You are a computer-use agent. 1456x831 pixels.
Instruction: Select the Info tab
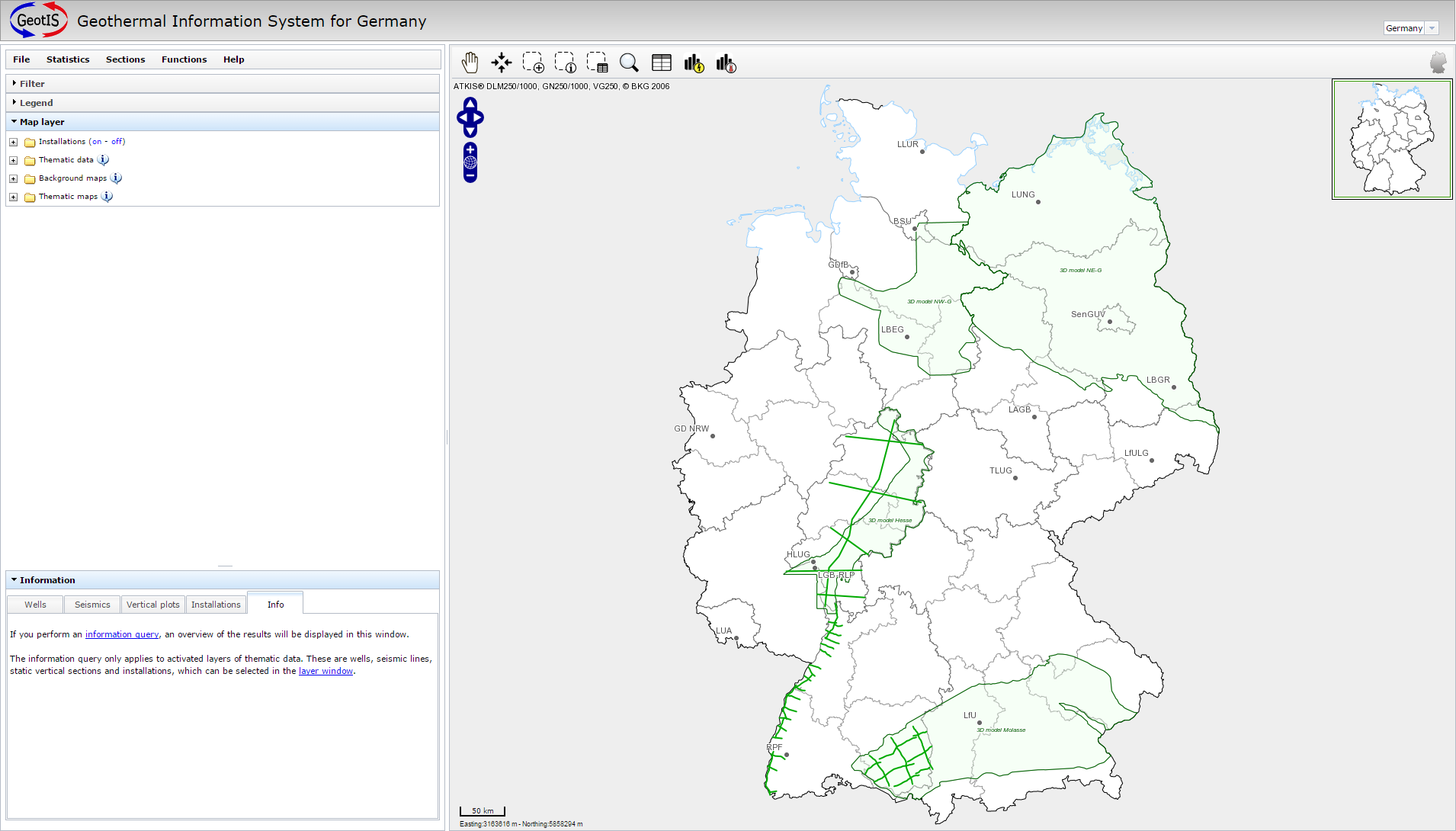point(275,604)
